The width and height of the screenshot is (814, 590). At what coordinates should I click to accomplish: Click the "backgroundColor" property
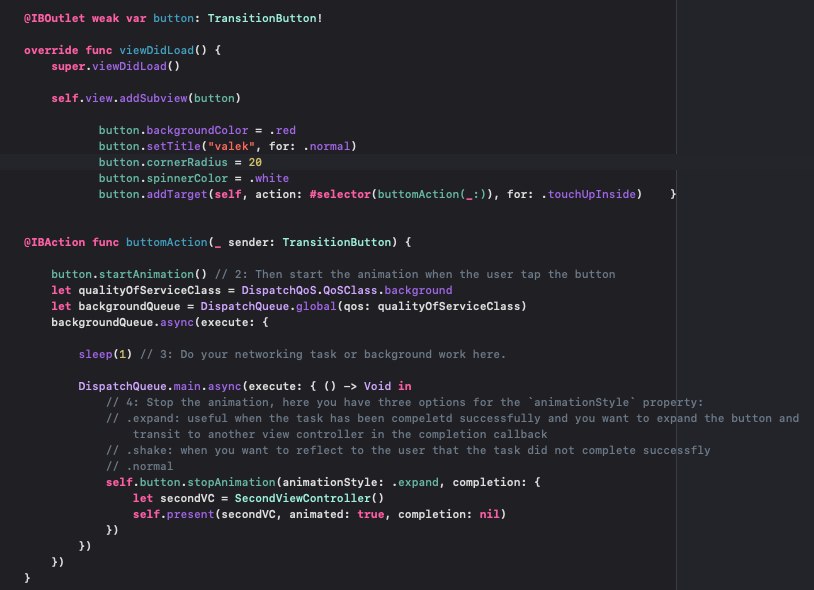197,130
